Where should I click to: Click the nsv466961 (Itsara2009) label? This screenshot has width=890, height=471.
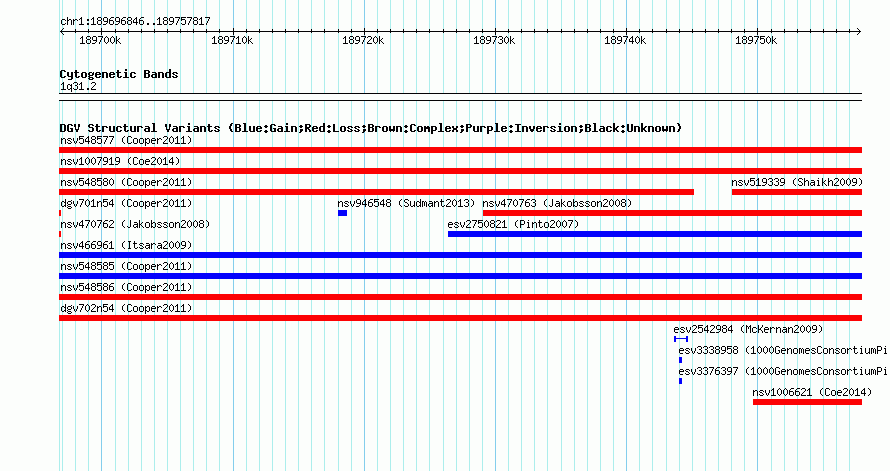[x=126, y=245]
